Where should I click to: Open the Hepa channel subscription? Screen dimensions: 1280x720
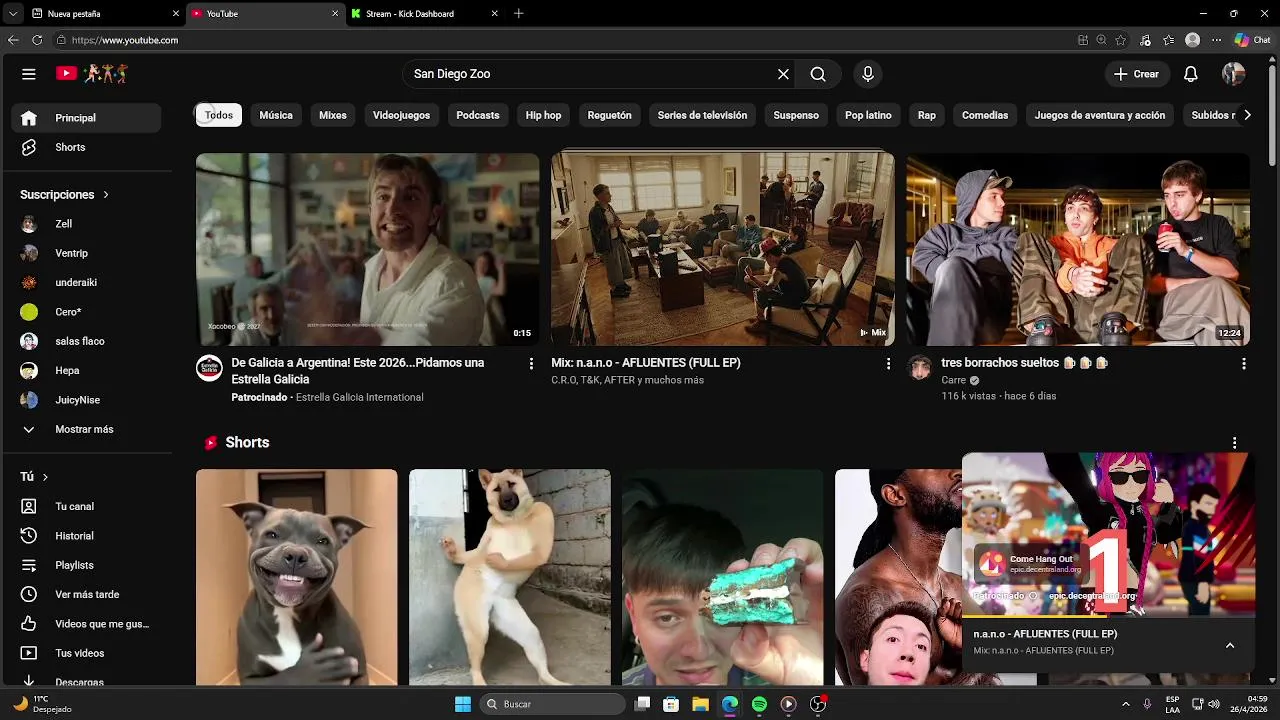86,370
